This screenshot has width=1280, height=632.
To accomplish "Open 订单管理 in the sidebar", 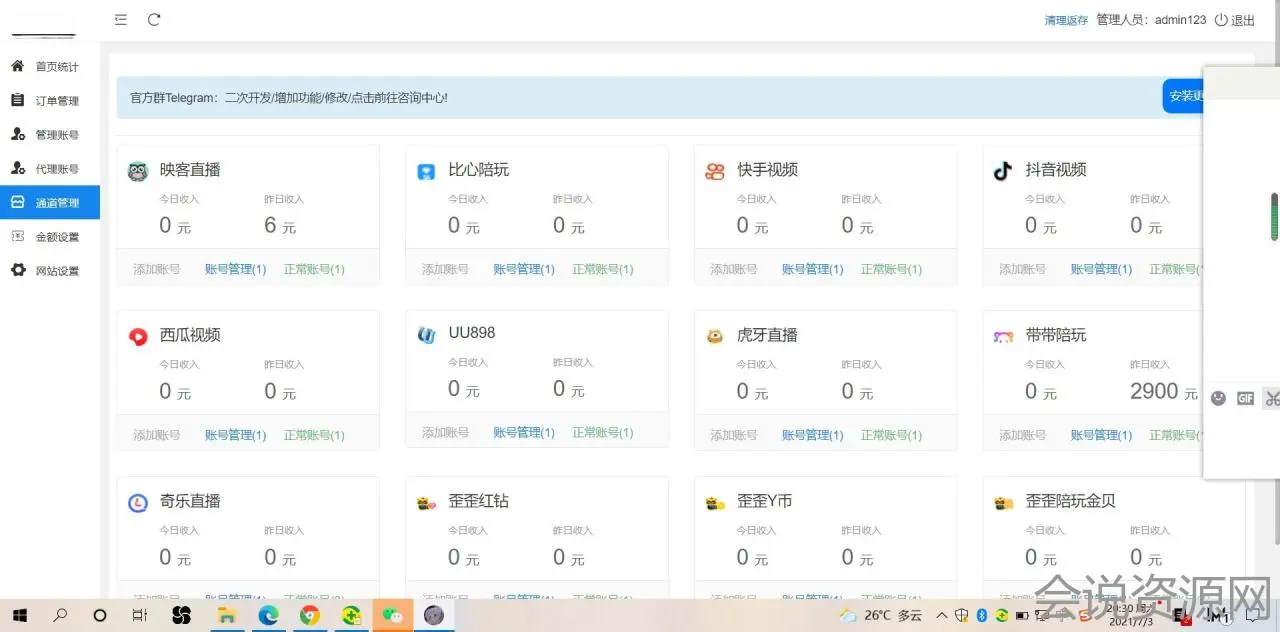I will (56, 101).
